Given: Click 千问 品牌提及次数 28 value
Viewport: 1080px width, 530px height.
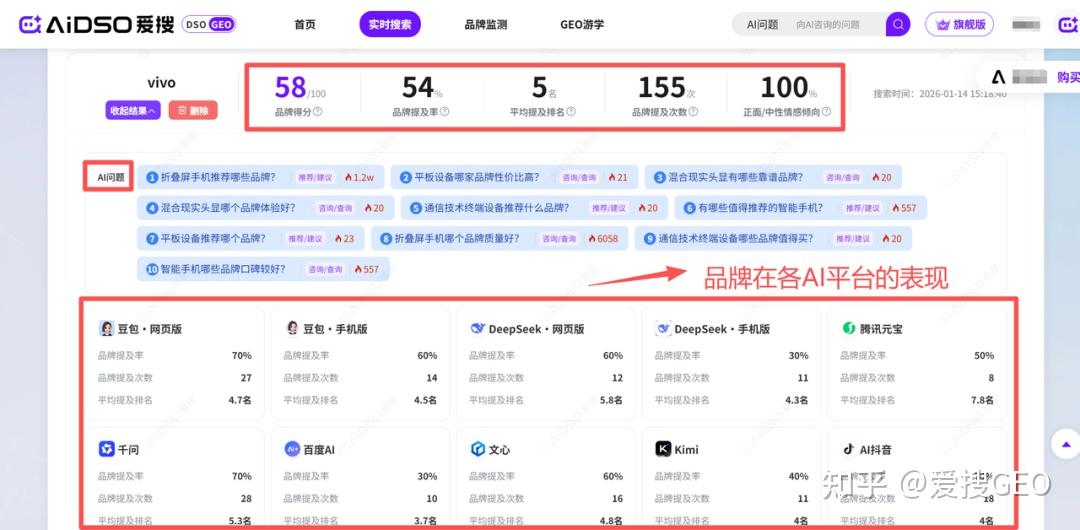Looking at the screenshot, I should click(x=246, y=498).
